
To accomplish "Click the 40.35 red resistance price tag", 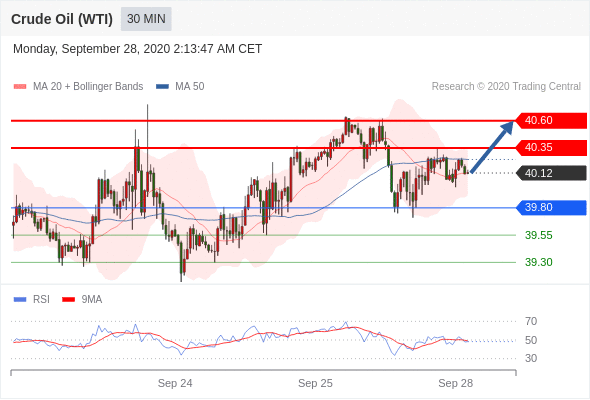I will click(551, 148).
